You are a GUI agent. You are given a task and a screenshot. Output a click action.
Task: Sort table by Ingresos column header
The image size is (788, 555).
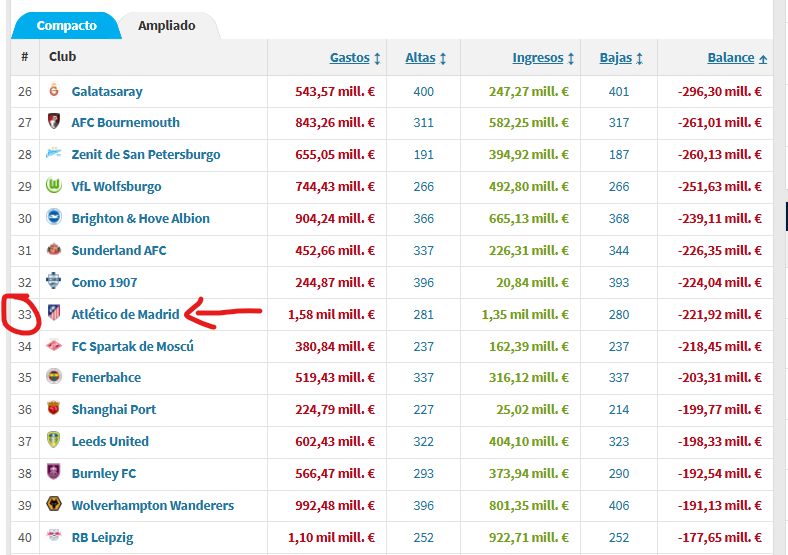click(538, 58)
